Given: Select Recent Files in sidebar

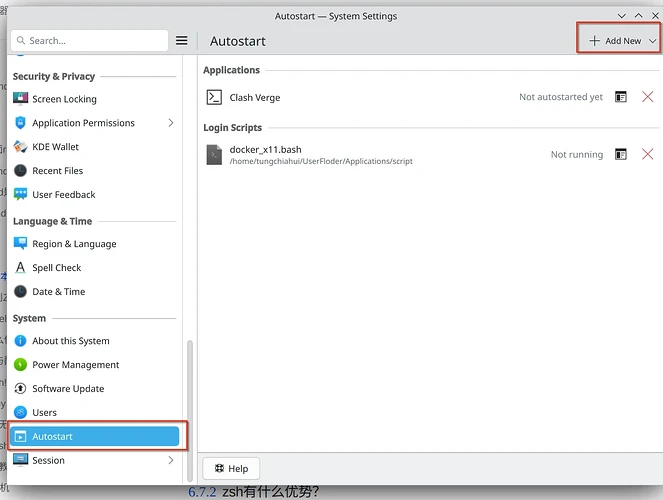Looking at the screenshot, I should 57,171.
